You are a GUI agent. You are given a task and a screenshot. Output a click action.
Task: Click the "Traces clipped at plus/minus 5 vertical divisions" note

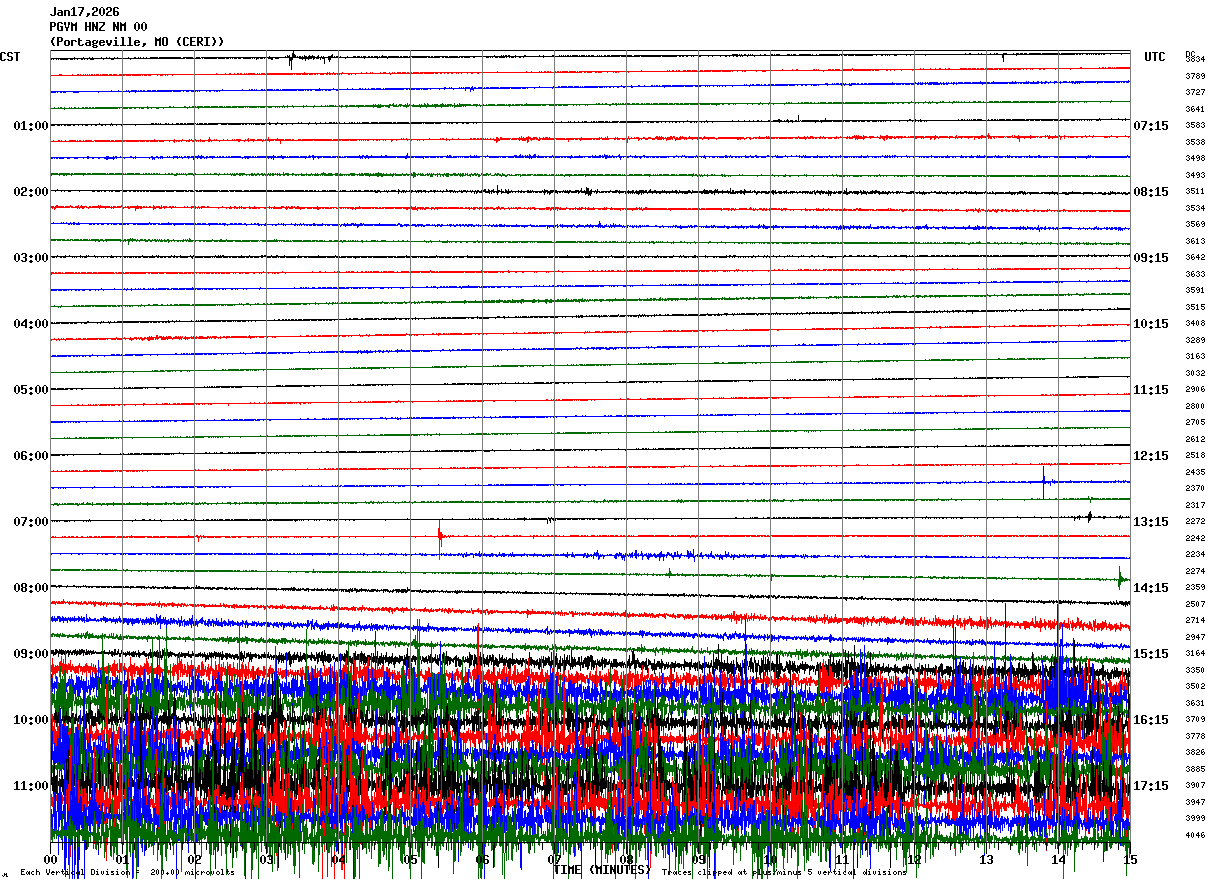click(784, 873)
